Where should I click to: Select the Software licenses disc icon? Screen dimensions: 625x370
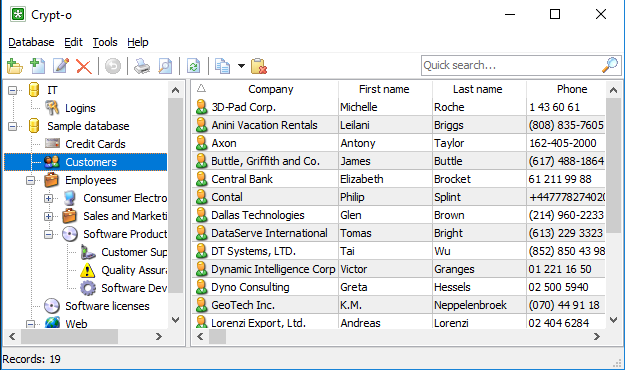tap(52, 306)
